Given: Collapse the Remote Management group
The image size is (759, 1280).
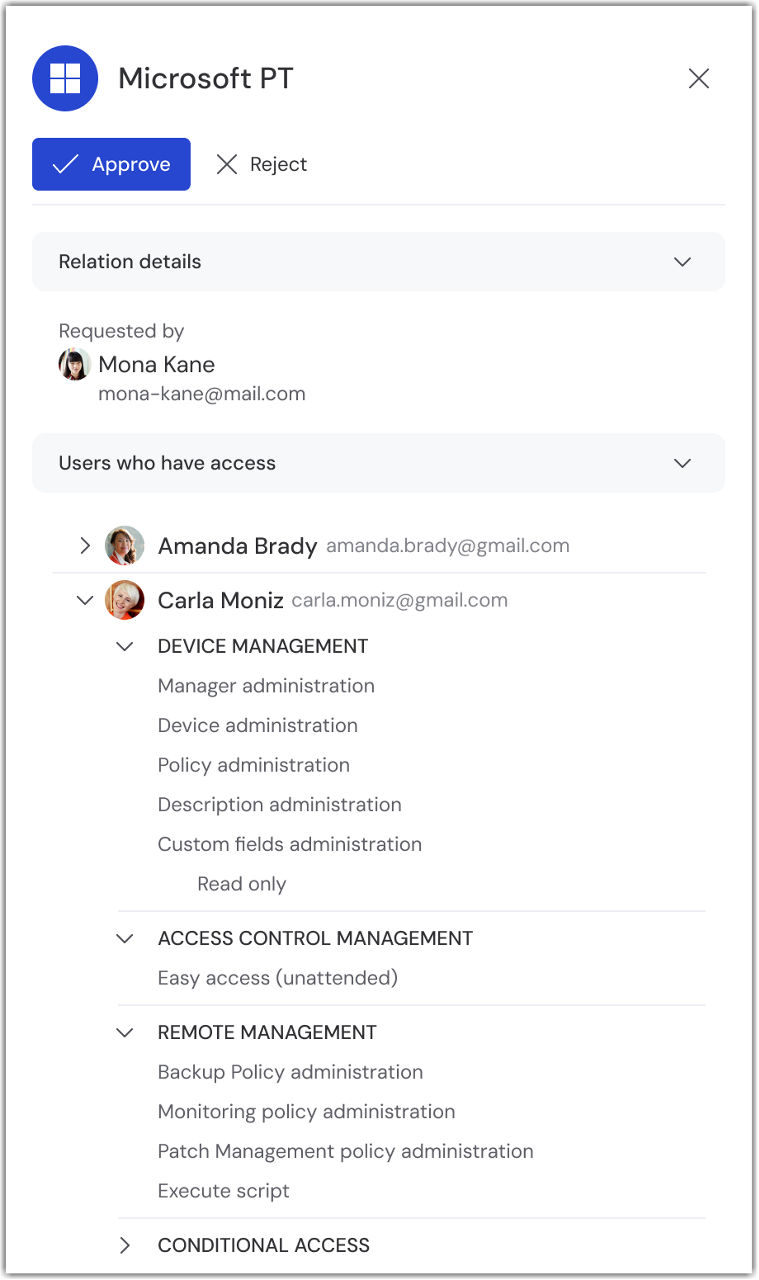Looking at the screenshot, I should click(125, 1032).
